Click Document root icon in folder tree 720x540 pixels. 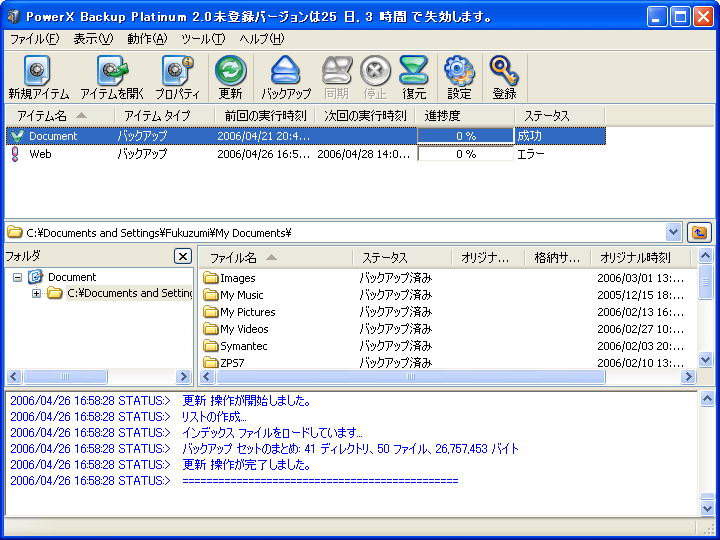(x=35, y=277)
